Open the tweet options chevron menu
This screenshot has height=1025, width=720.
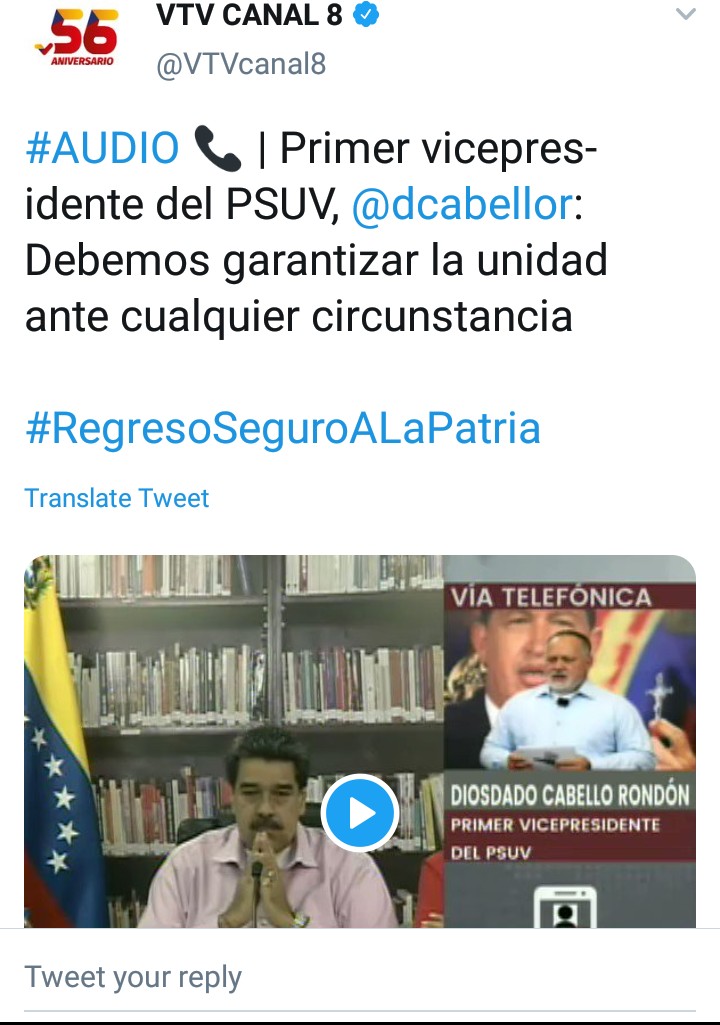click(685, 14)
